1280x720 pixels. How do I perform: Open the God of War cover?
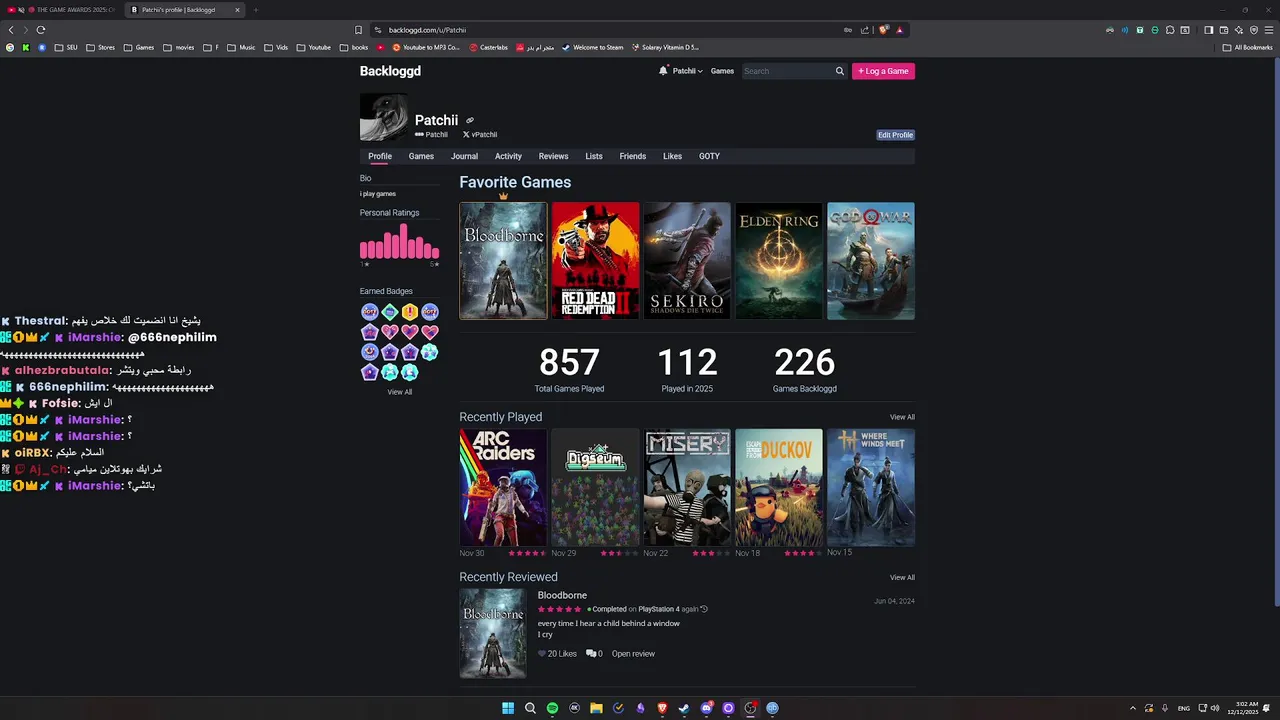pyautogui.click(x=871, y=261)
